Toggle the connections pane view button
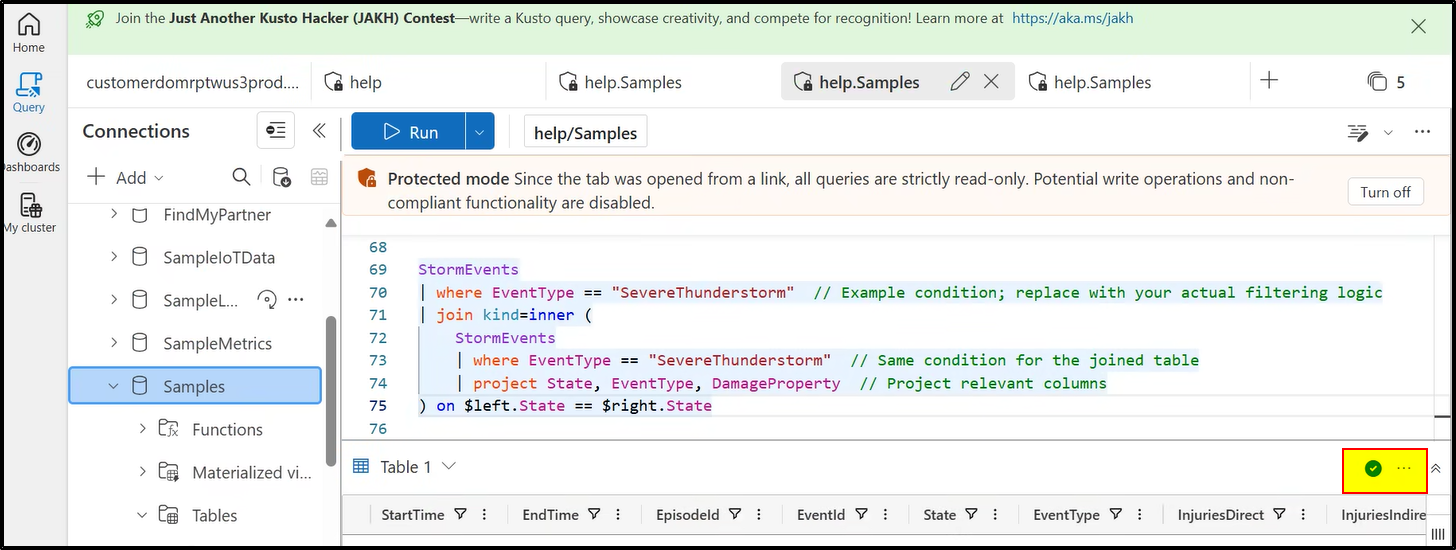This screenshot has height=550, width=1456. [x=275, y=131]
